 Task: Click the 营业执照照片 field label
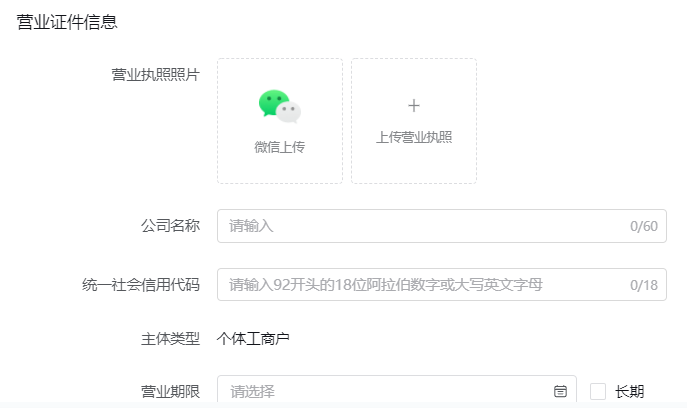pyautogui.click(x=155, y=76)
